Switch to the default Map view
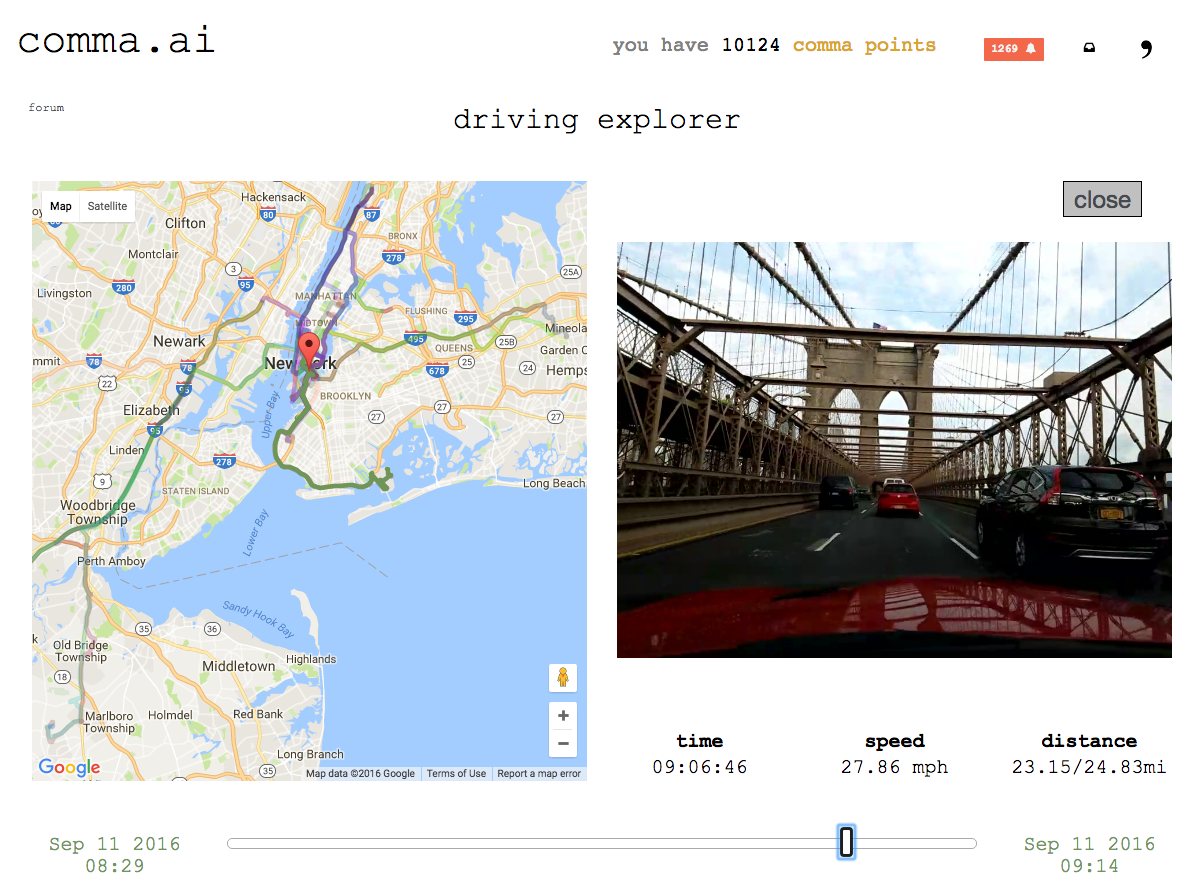1192x893 pixels. pos(61,206)
